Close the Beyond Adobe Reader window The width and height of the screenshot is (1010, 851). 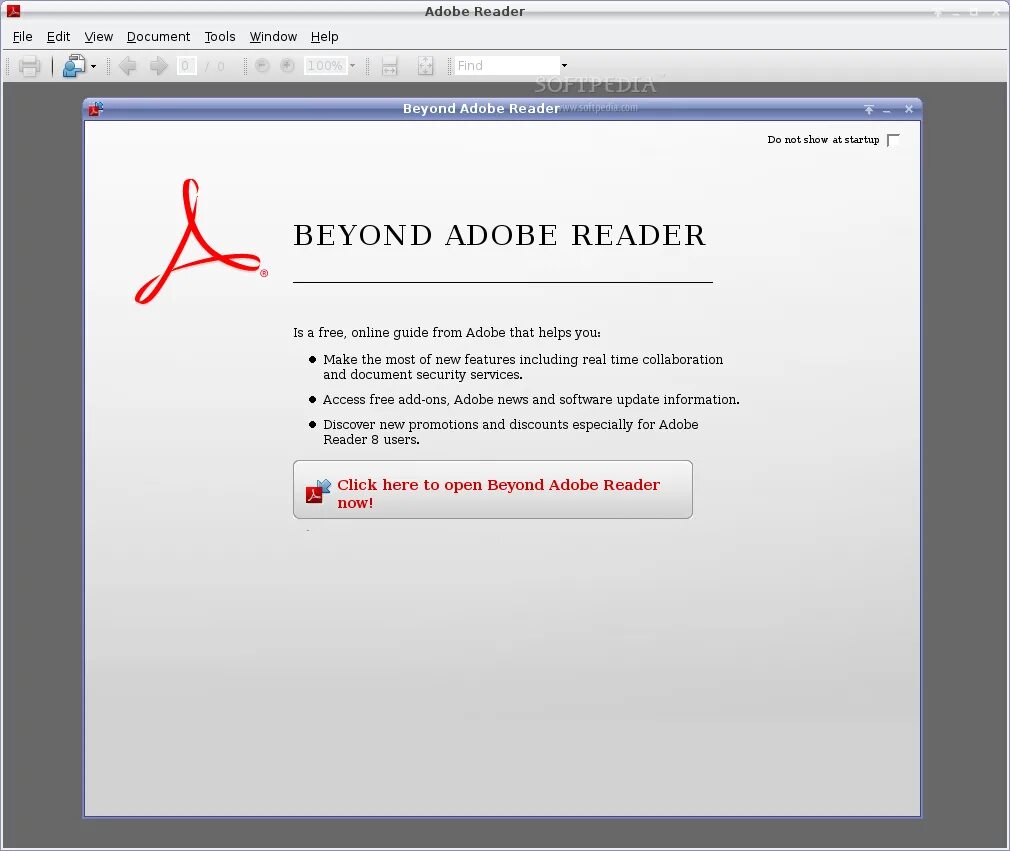click(909, 110)
